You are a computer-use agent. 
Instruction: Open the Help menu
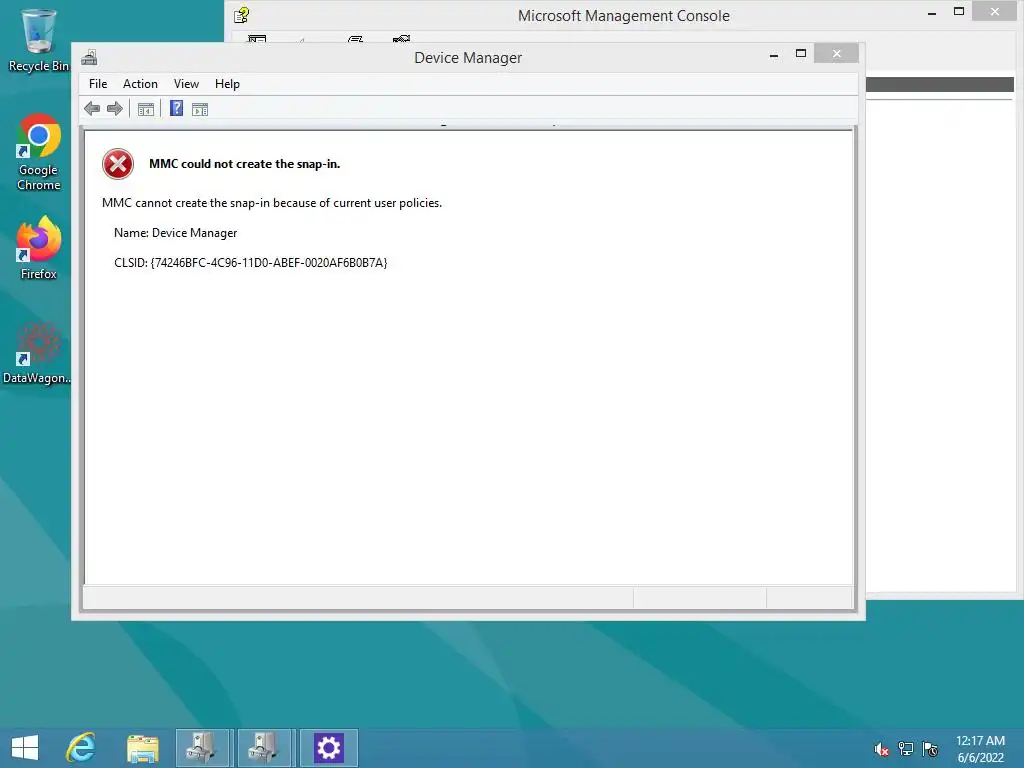(x=227, y=84)
